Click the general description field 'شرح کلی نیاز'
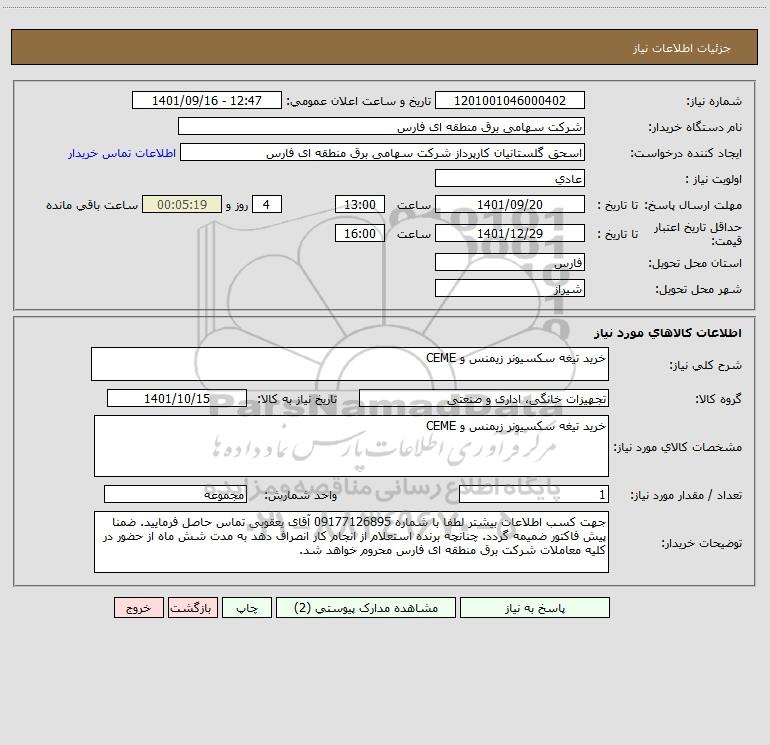 coord(350,364)
